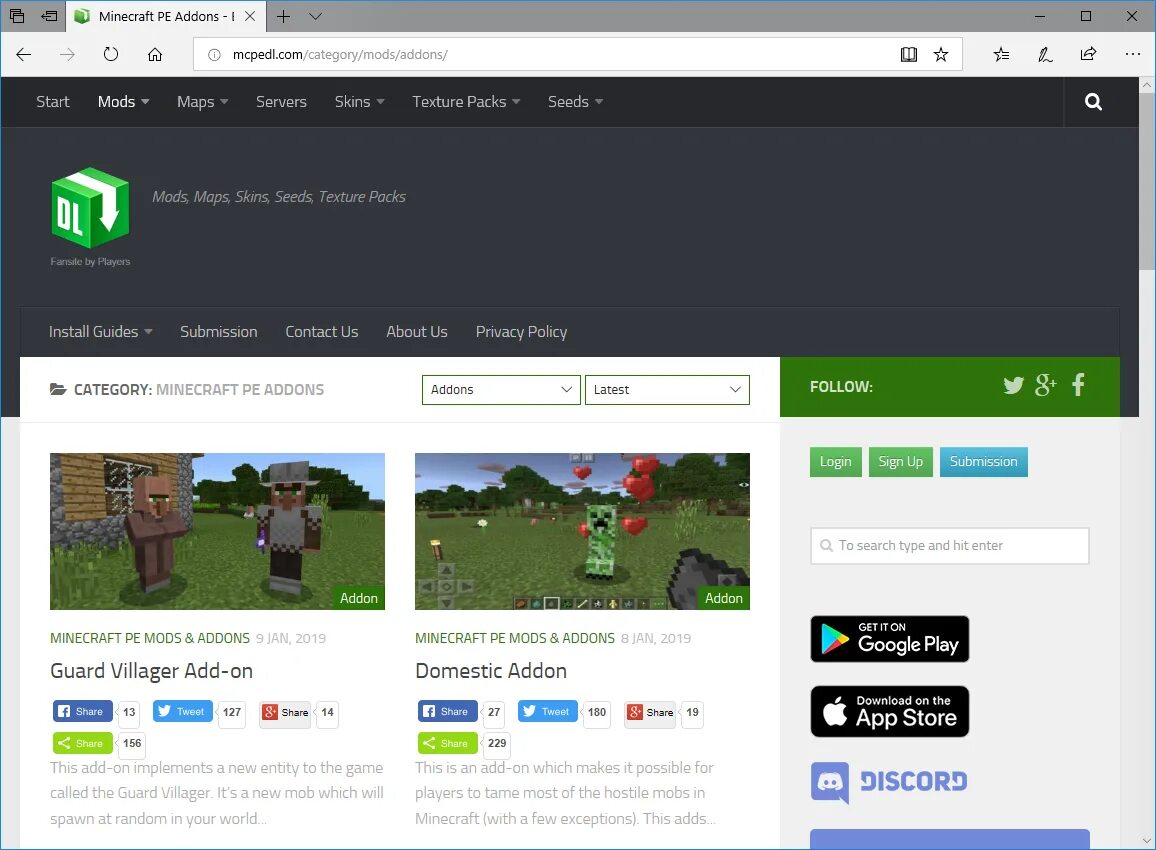Click Get it on Google Play badge

point(890,639)
